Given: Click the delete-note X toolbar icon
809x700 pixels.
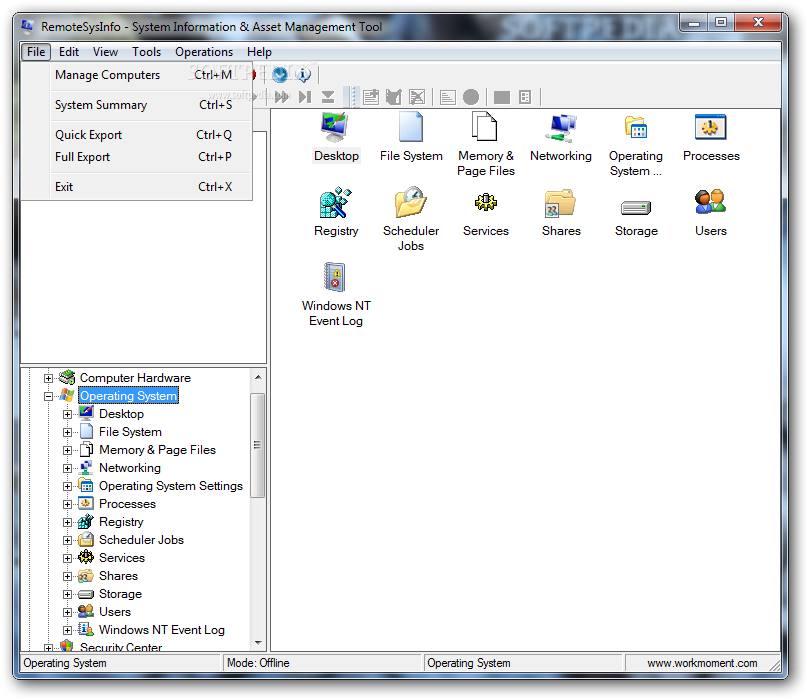Looking at the screenshot, I should 417,97.
